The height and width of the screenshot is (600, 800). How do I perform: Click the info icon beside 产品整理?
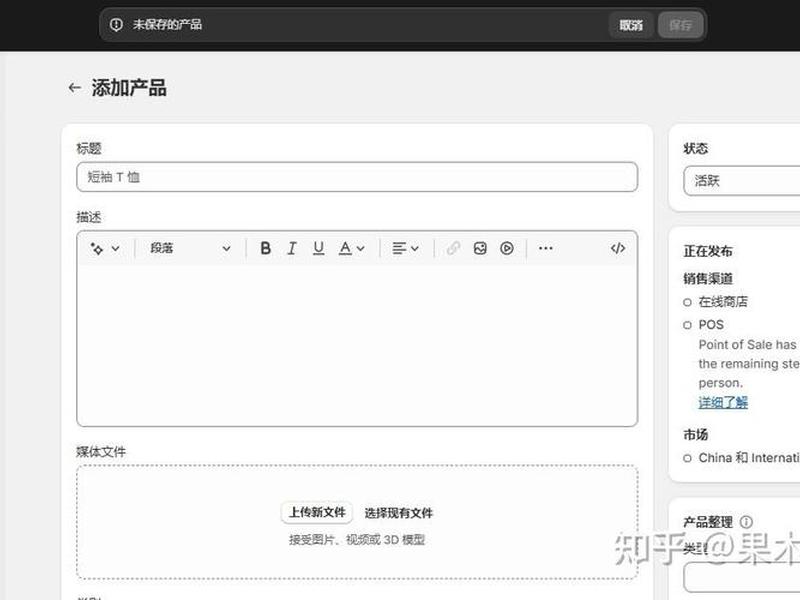(746, 521)
